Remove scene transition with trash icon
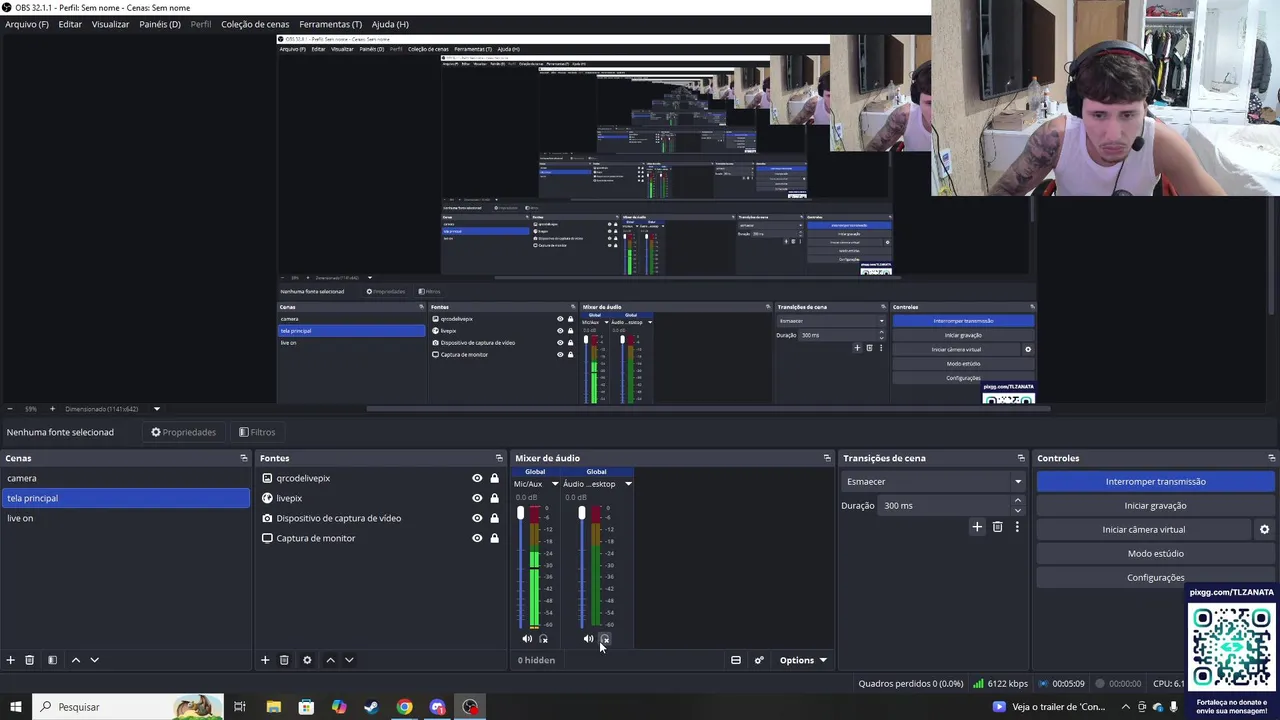Viewport: 1280px width, 720px height. [x=997, y=527]
